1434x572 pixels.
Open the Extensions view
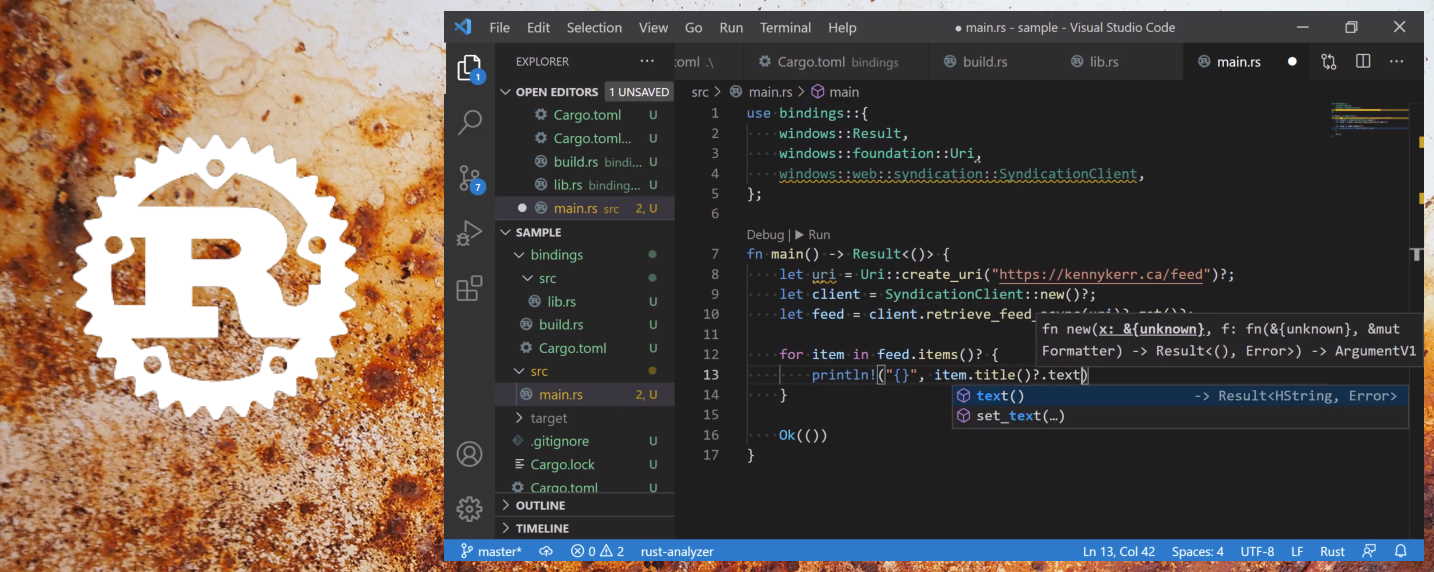(469, 289)
